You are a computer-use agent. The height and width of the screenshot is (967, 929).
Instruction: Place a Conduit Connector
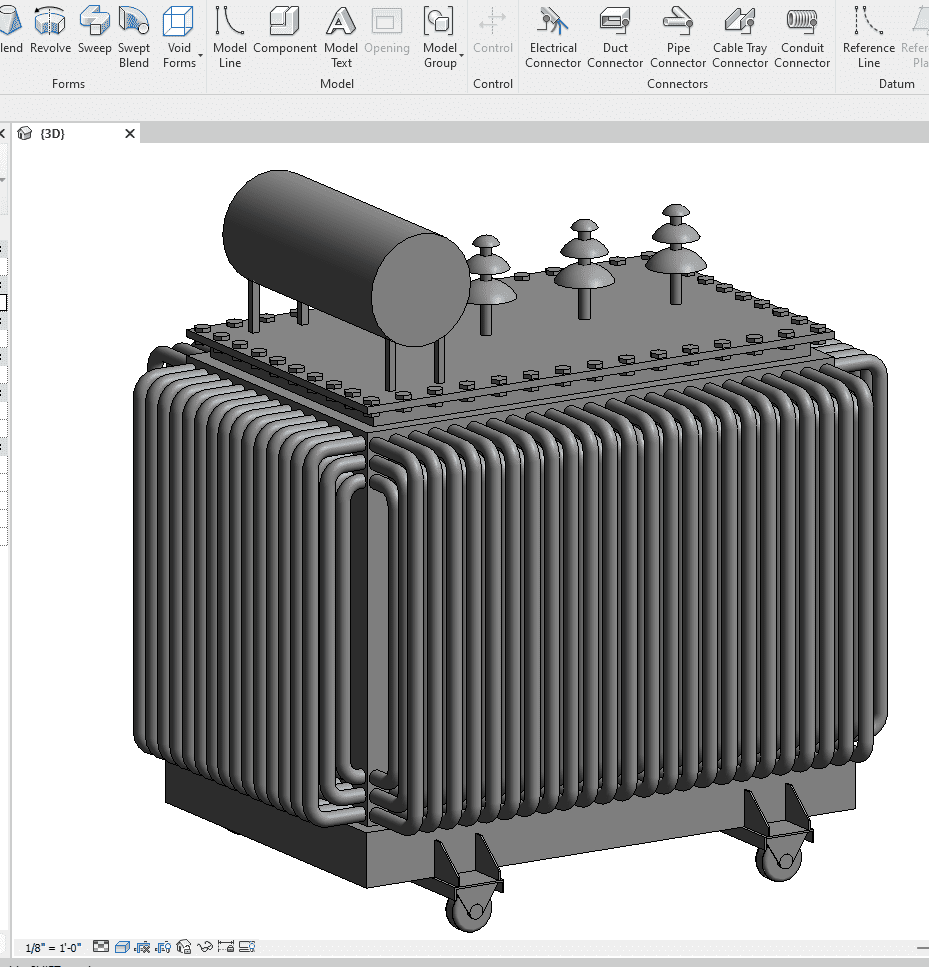click(802, 37)
